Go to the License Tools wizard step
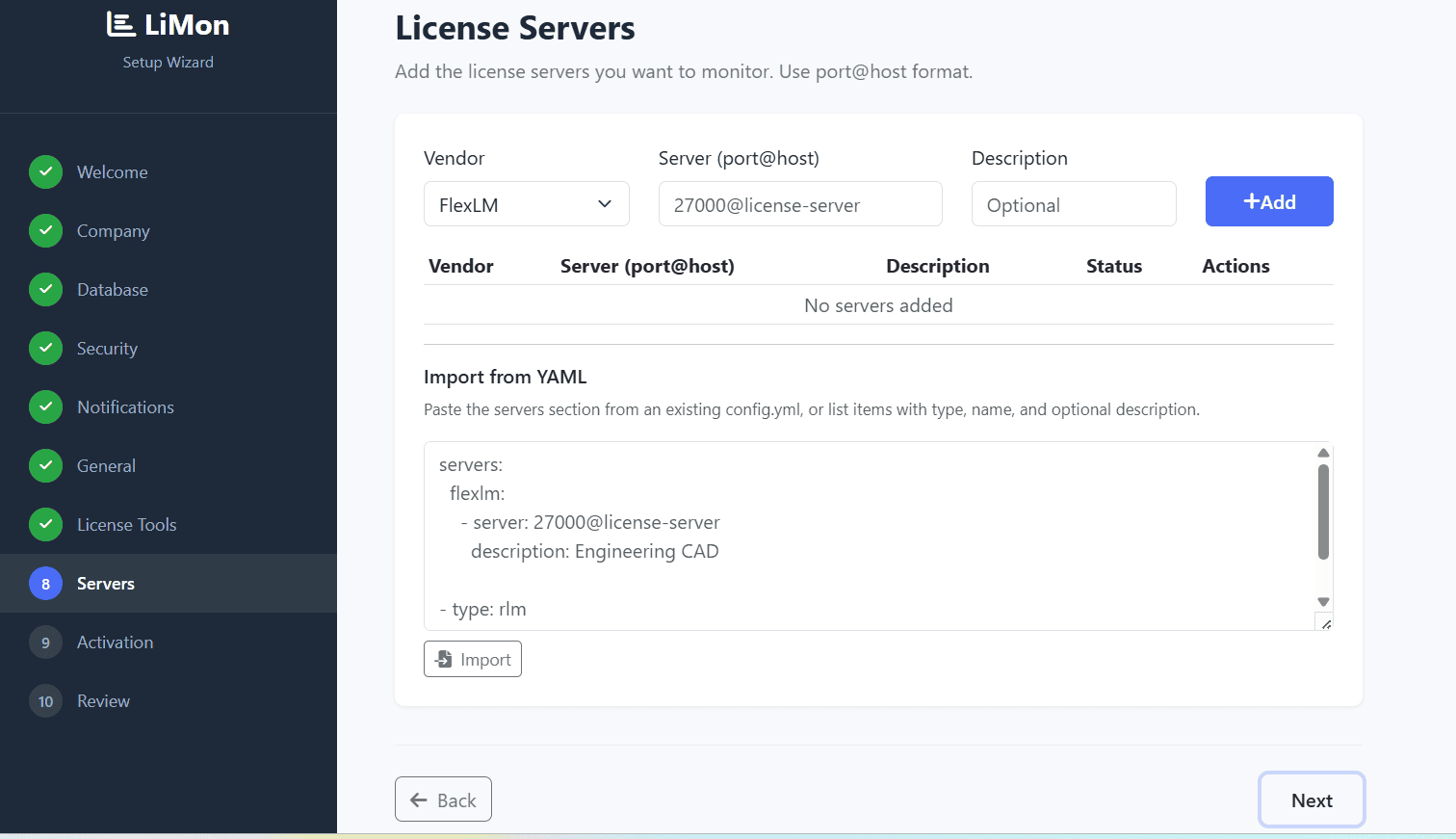 pyautogui.click(x=169, y=524)
